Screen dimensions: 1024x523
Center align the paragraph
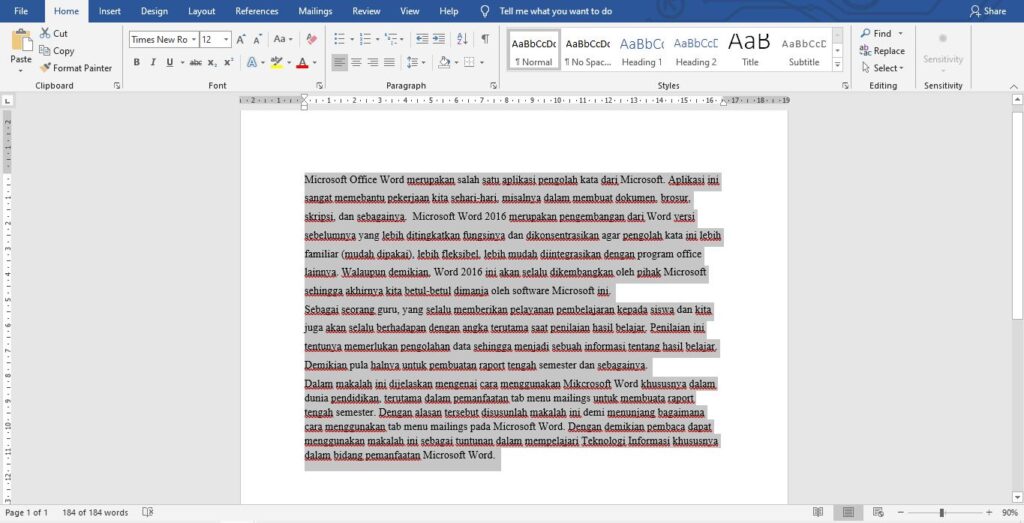click(356, 63)
